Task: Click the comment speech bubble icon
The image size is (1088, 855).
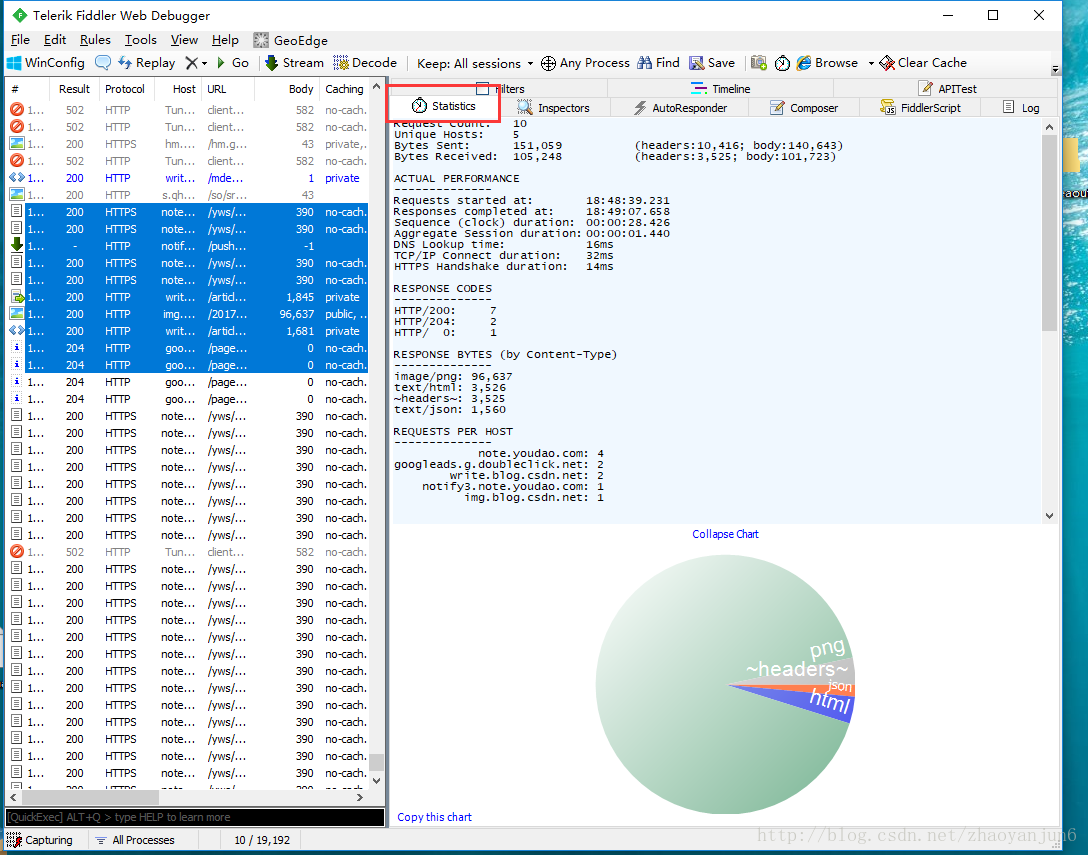Action: (103, 63)
